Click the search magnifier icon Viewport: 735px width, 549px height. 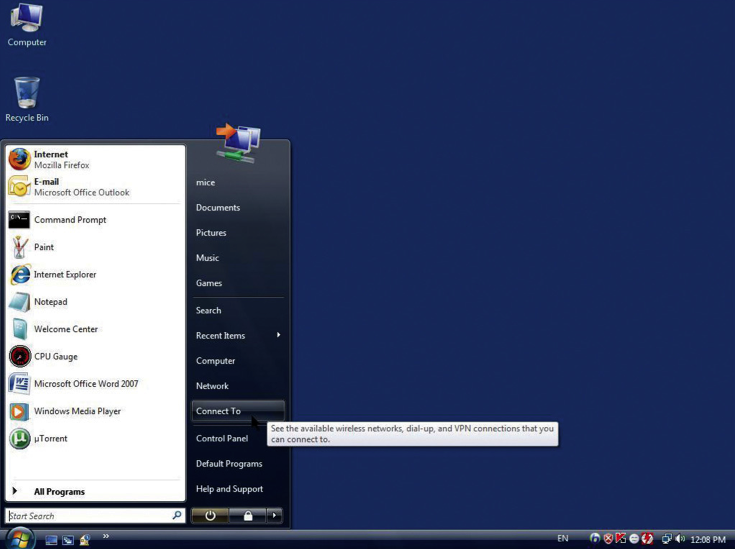(177, 515)
